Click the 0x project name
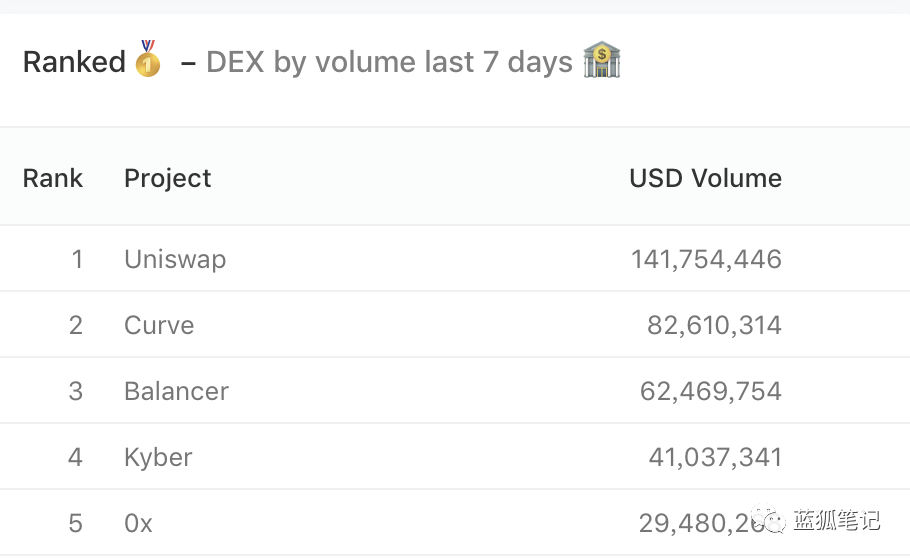 click(138, 523)
